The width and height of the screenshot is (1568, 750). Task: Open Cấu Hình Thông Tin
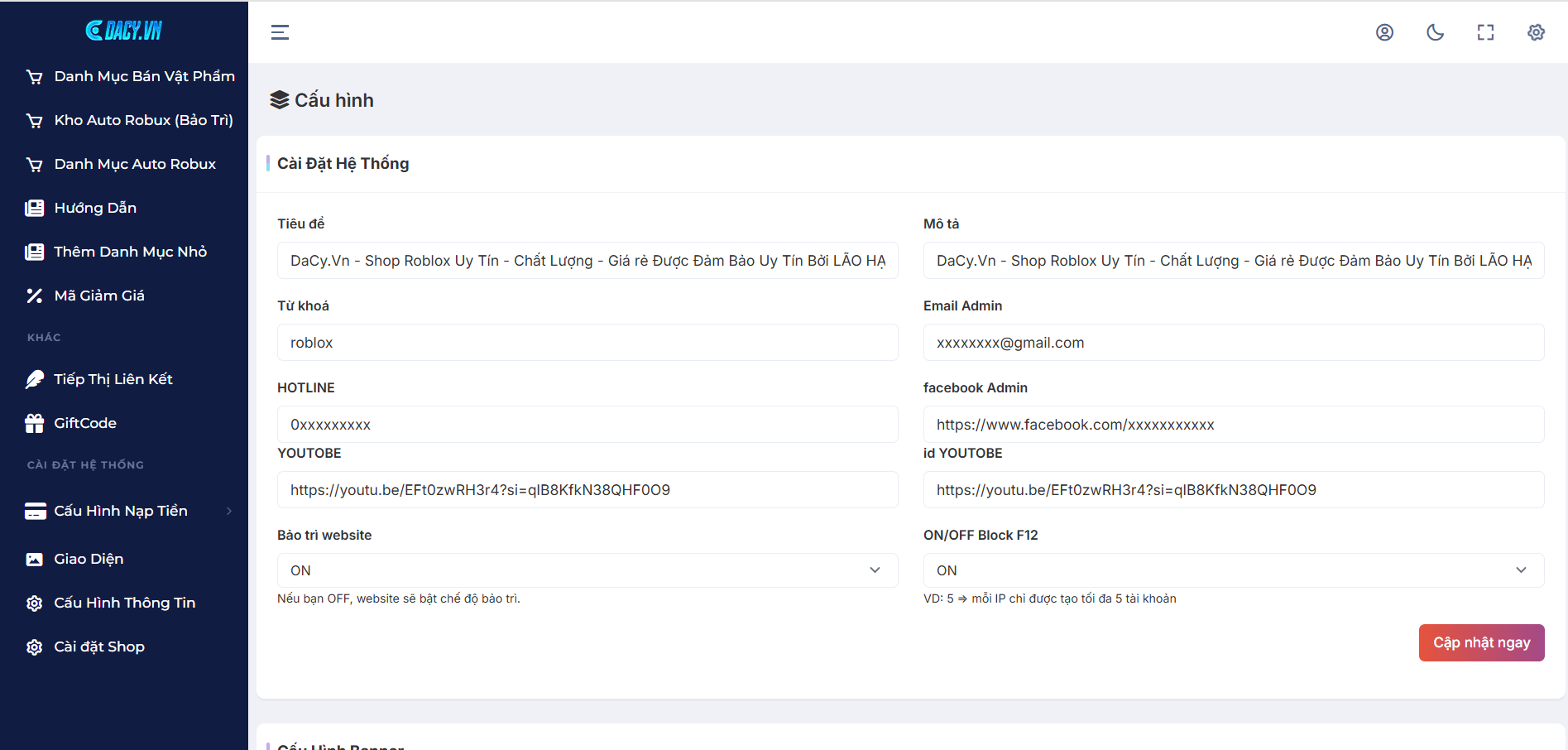point(124,603)
